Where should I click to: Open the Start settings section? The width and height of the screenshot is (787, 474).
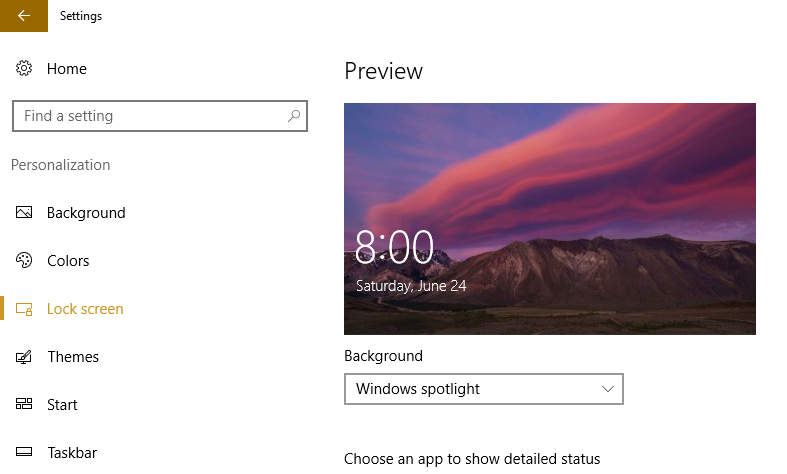62,405
